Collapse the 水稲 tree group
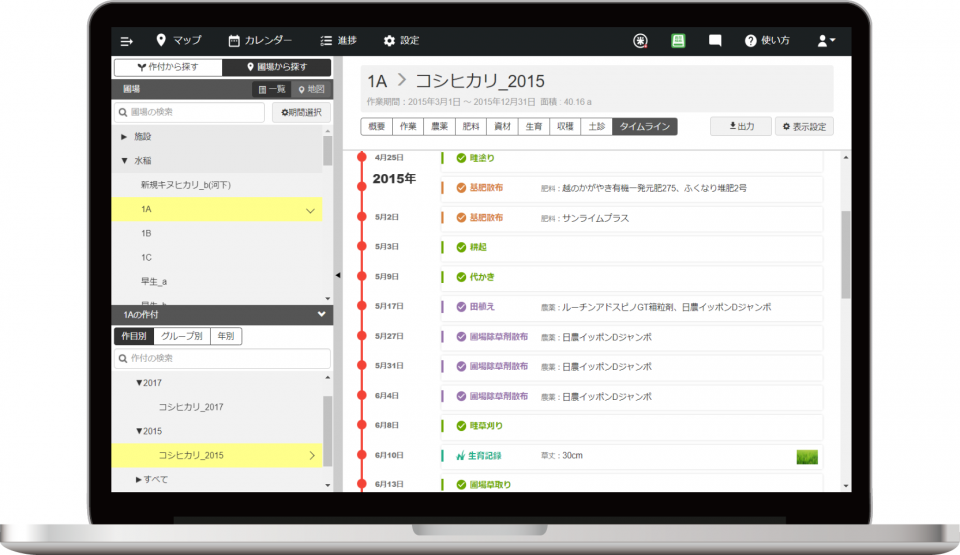The height and width of the screenshot is (555, 960). [125, 160]
